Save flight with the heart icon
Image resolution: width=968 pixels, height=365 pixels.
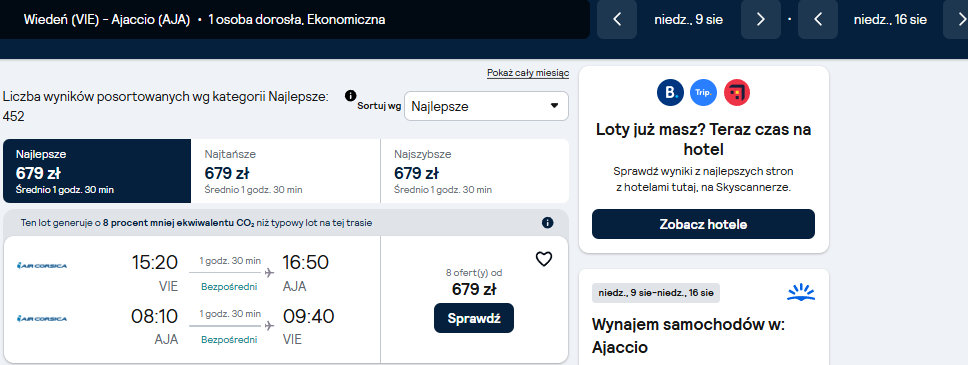click(x=543, y=259)
